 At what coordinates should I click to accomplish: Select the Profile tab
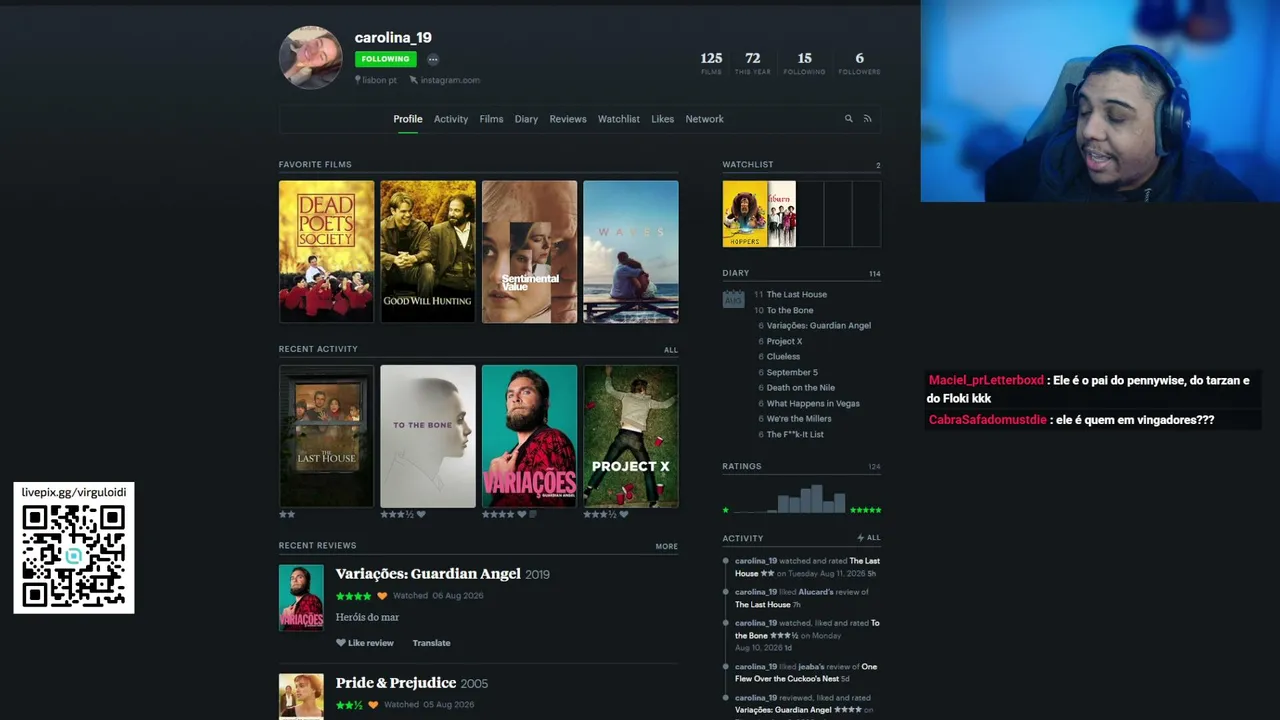(408, 119)
